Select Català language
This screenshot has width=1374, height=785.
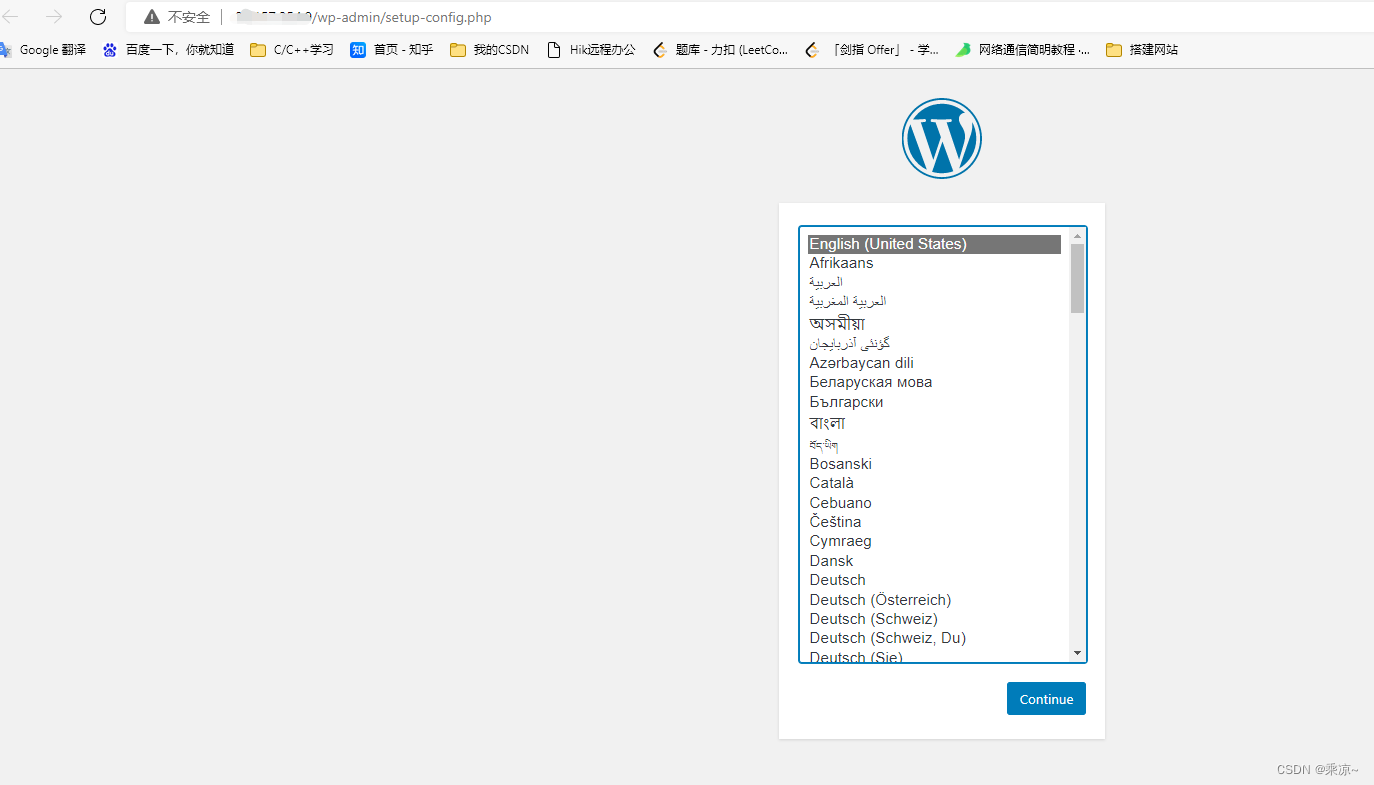[934, 483]
